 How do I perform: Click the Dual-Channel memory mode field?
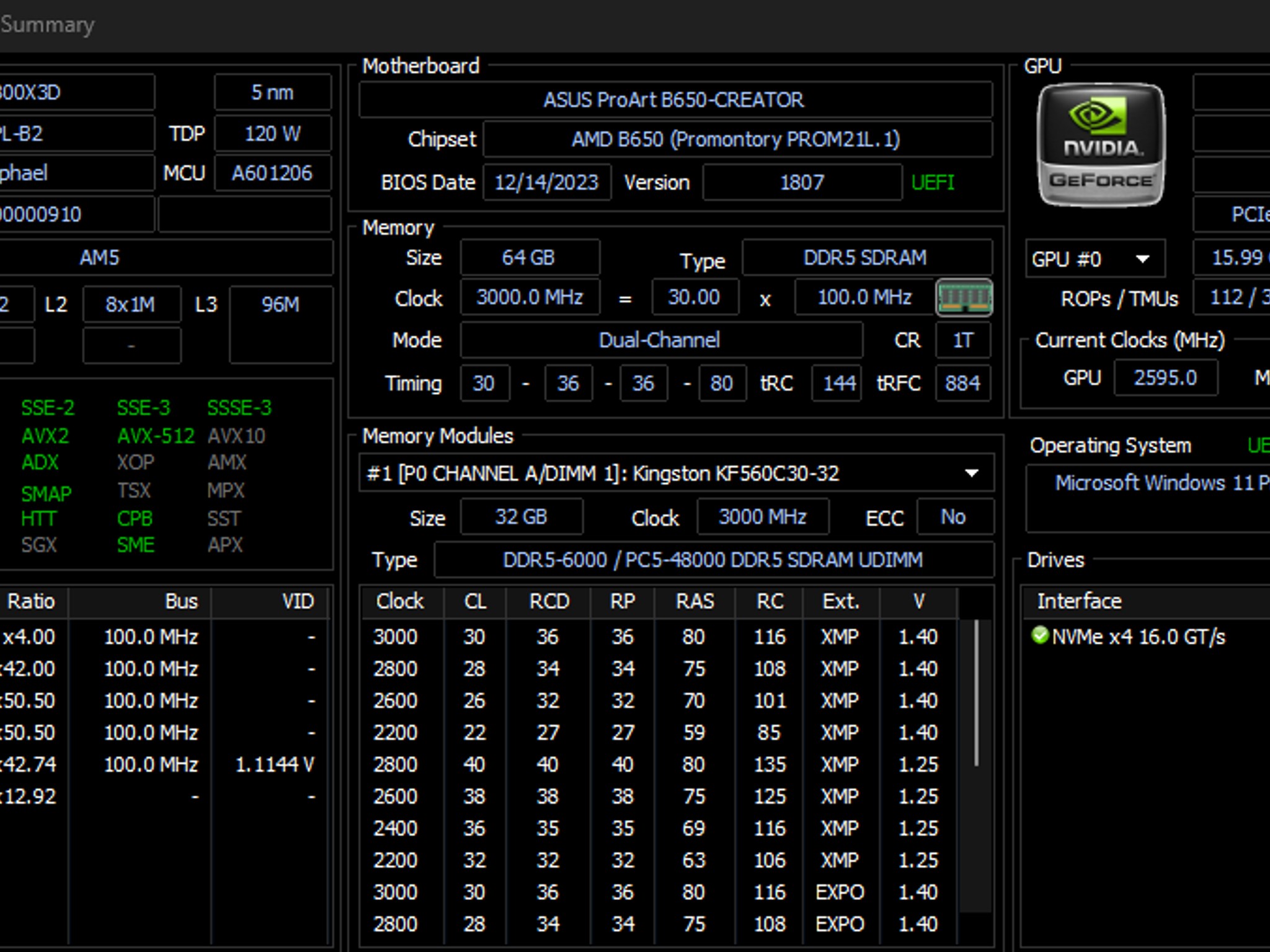click(x=660, y=340)
